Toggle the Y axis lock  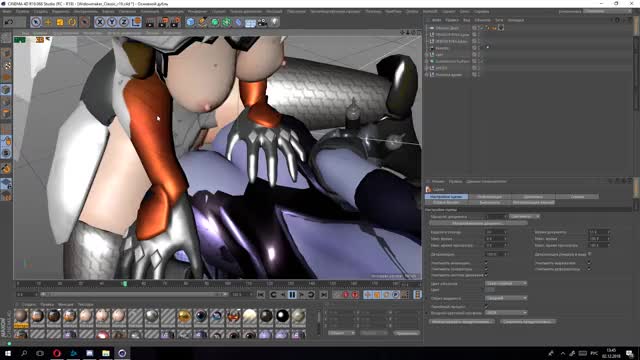click(x=112, y=22)
